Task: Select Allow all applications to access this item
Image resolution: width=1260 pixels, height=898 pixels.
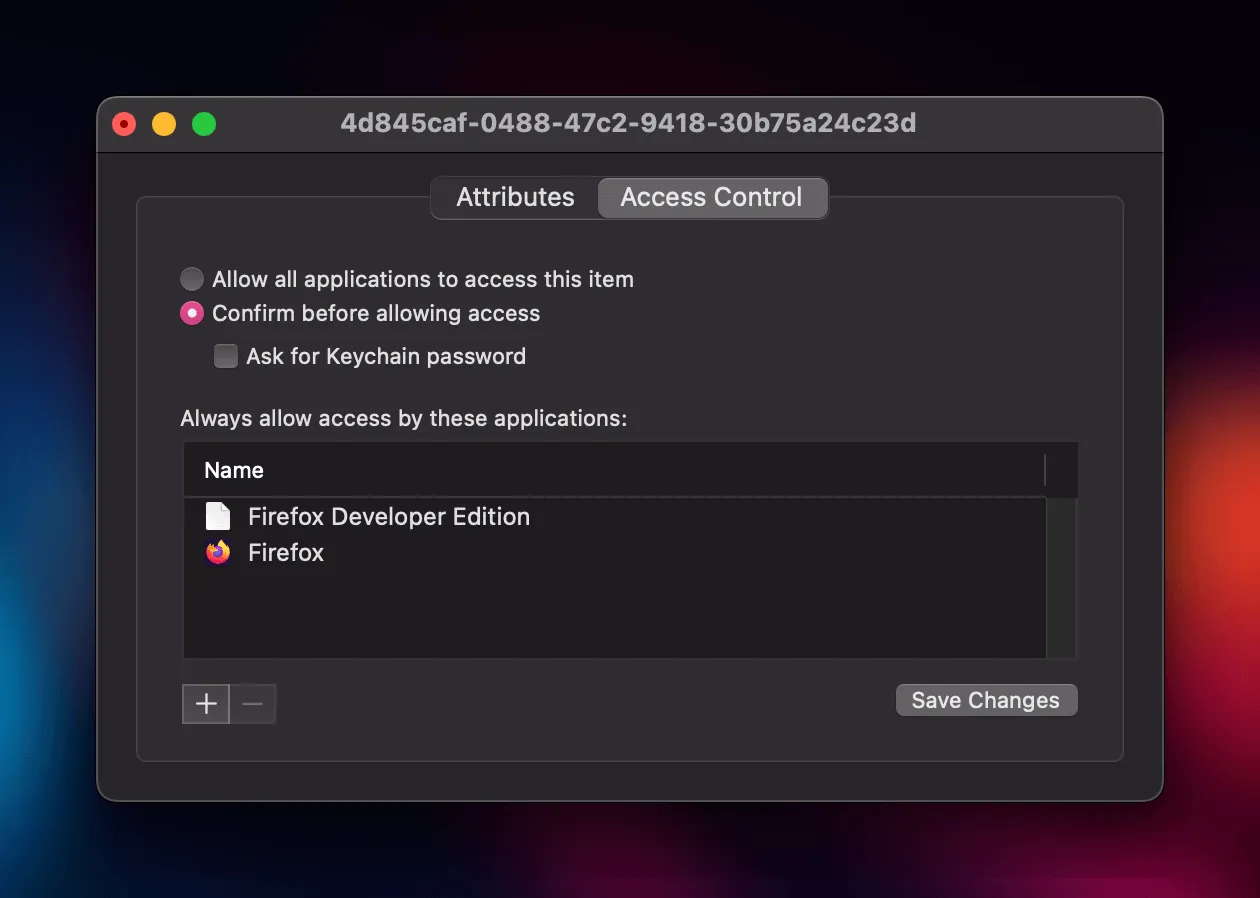Action: 191,279
